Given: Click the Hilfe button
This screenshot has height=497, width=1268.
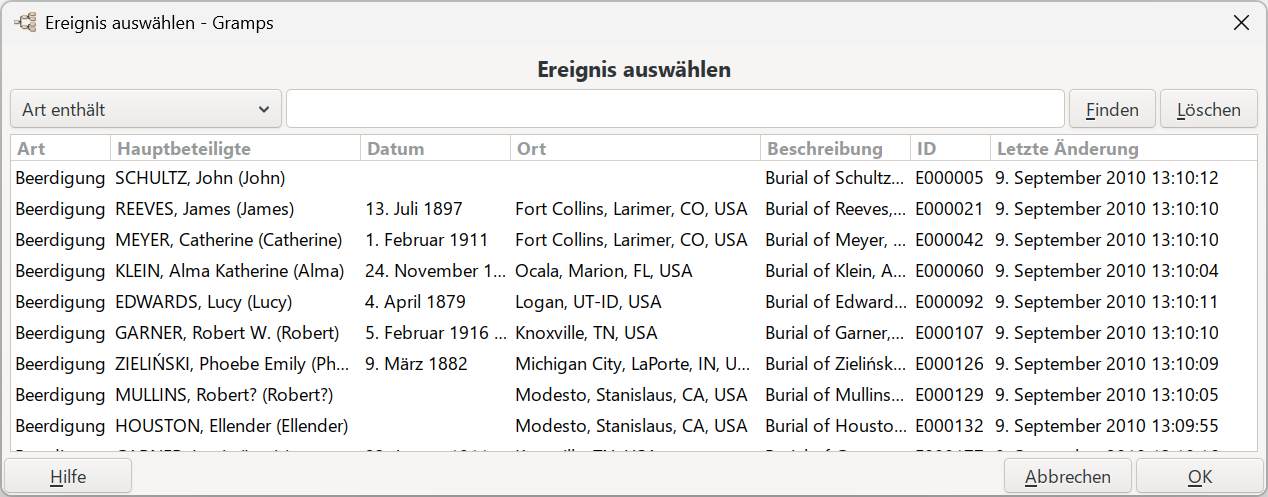Looking at the screenshot, I should coord(68,477).
